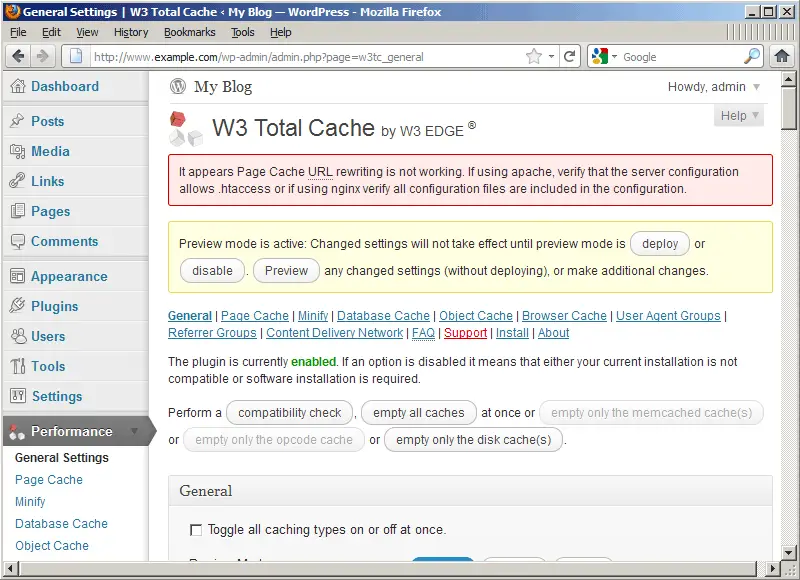
Task: Click the Tools icon in sidebar
Action: [x=18, y=366]
